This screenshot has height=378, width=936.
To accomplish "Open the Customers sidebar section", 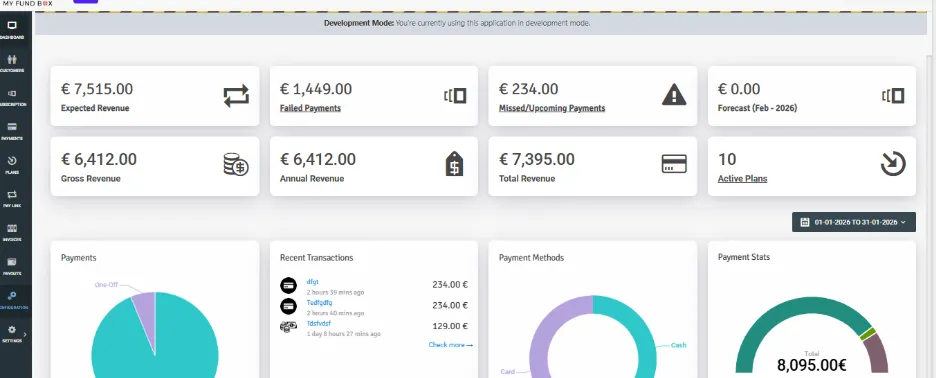I will (x=13, y=63).
